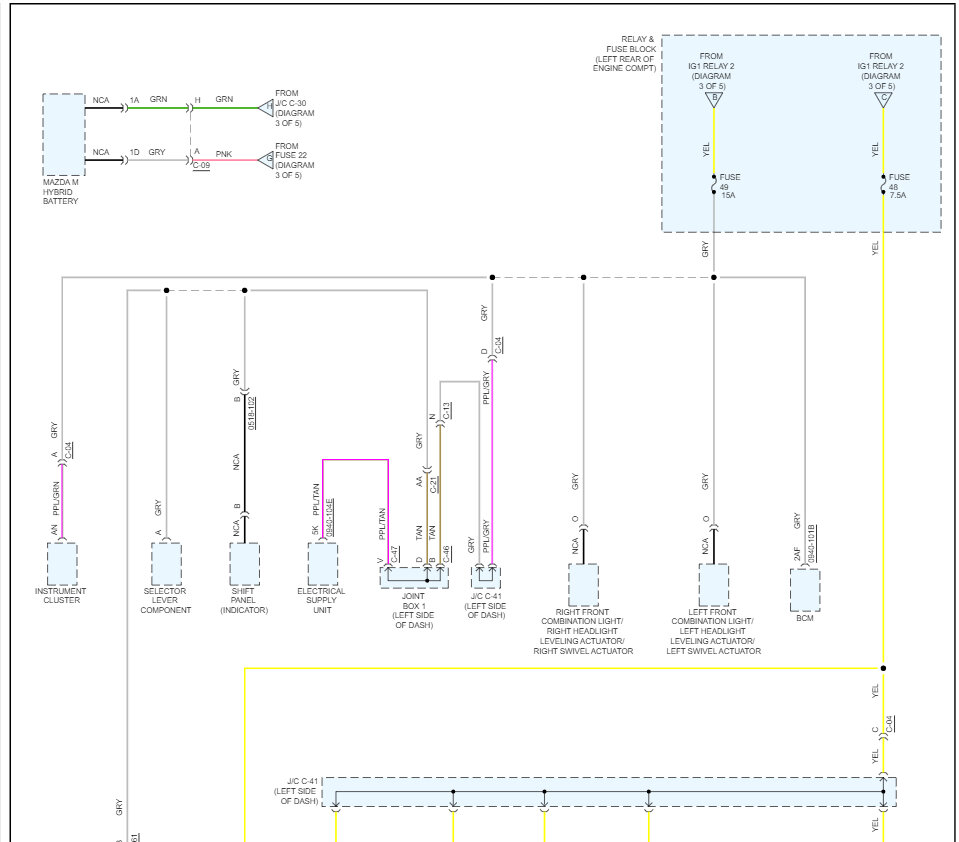Click the Instrument Cluster component box

(x=62, y=564)
